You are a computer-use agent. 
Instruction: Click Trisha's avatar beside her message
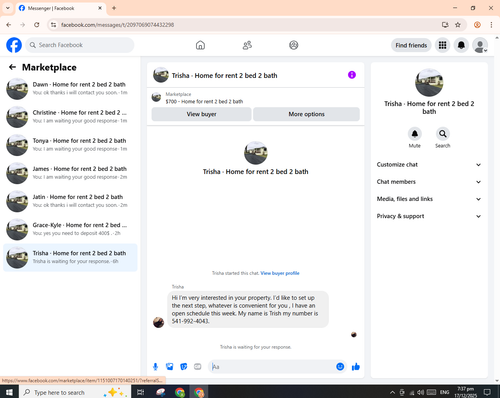tap(158, 322)
